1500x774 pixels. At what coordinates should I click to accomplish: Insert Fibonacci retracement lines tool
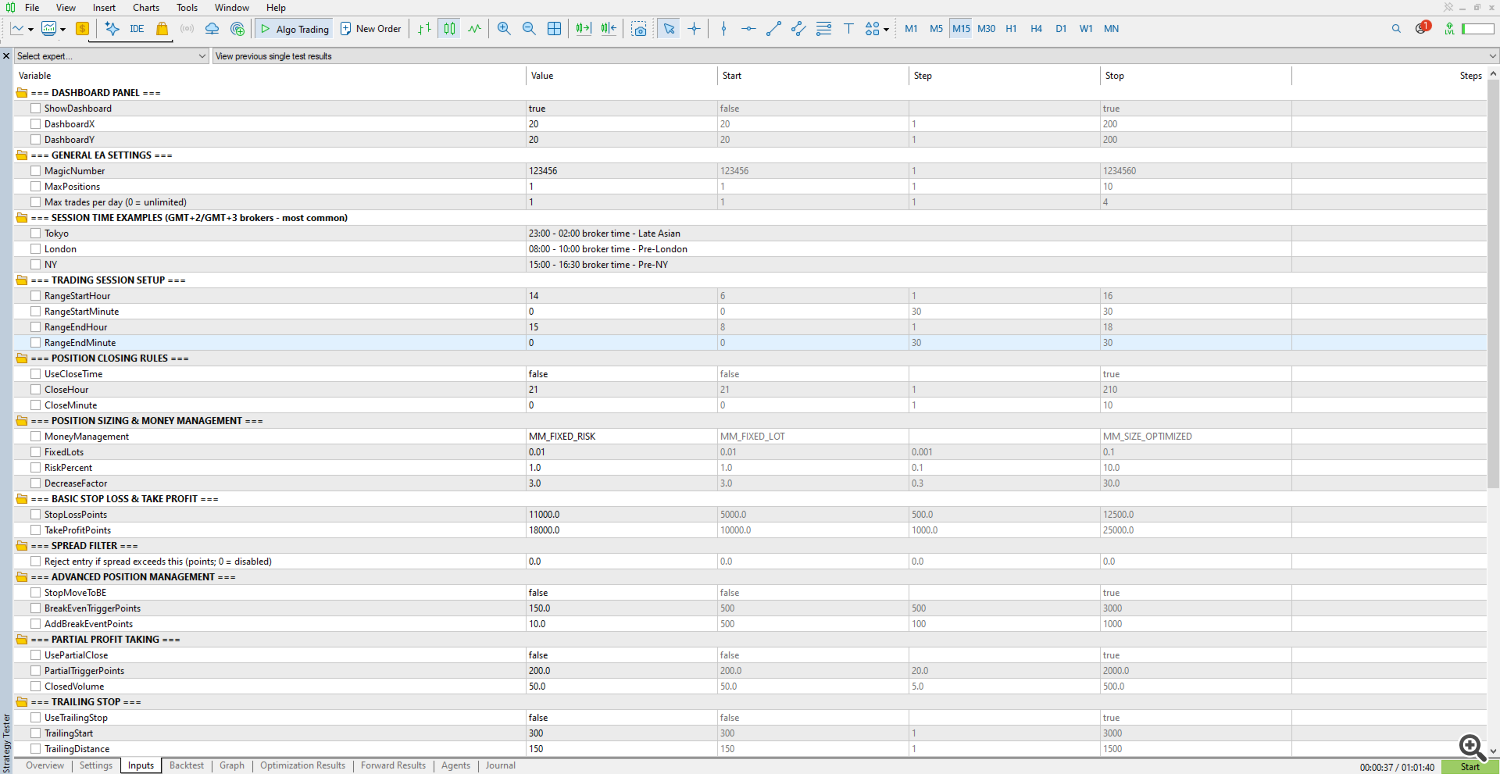click(x=823, y=29)
